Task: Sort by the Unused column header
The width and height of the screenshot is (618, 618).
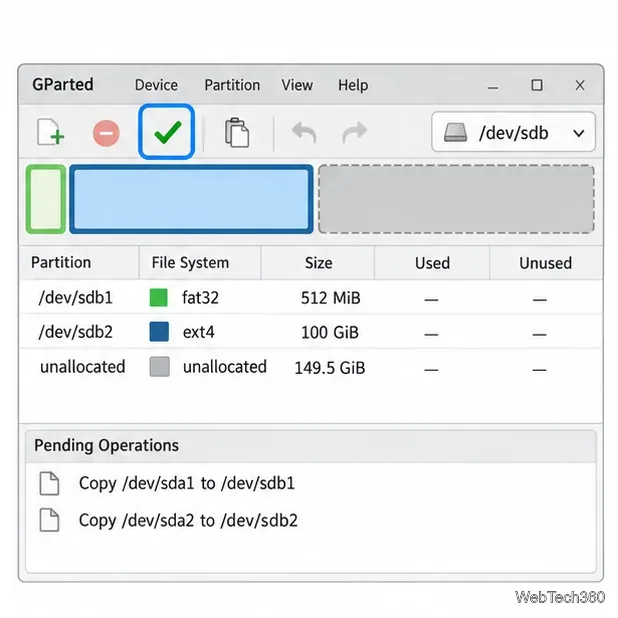Action: pos(546,262)
